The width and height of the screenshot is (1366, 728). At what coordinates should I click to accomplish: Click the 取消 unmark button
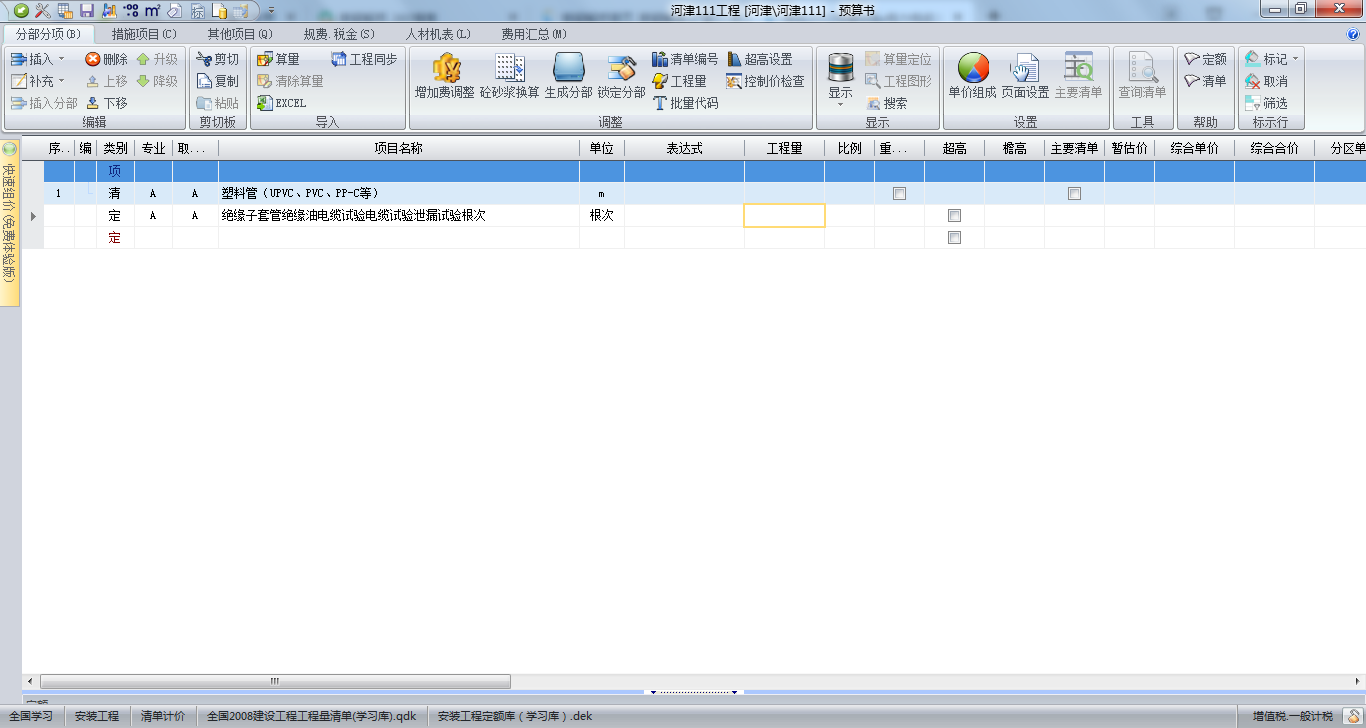point(1266,81)
